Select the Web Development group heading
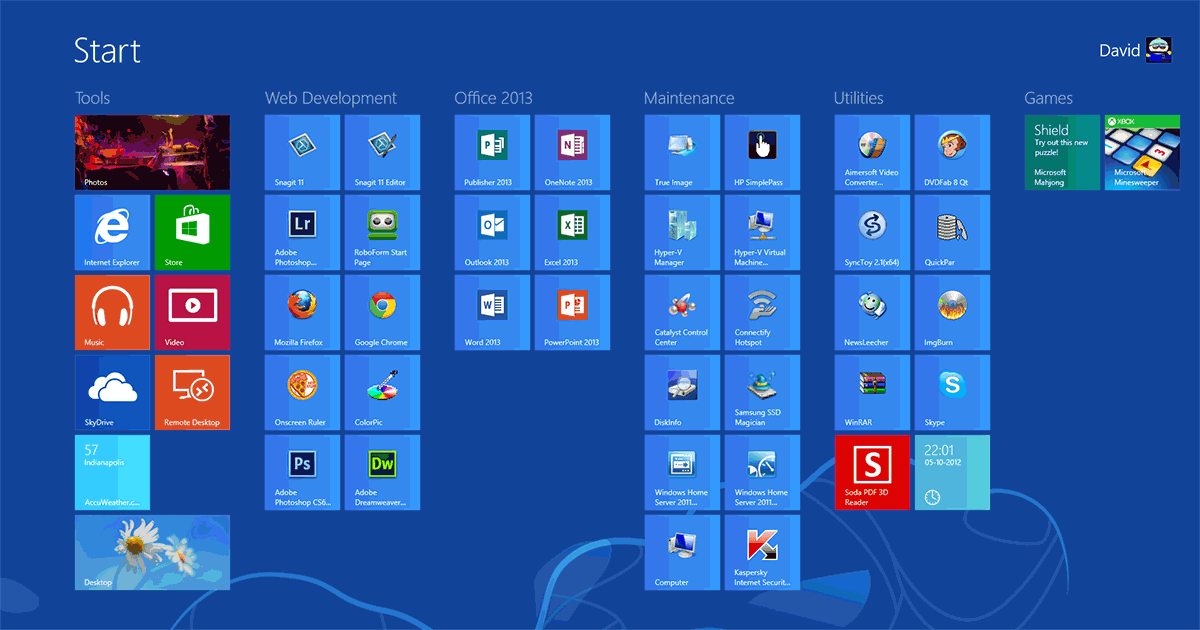 click(331, 98)
